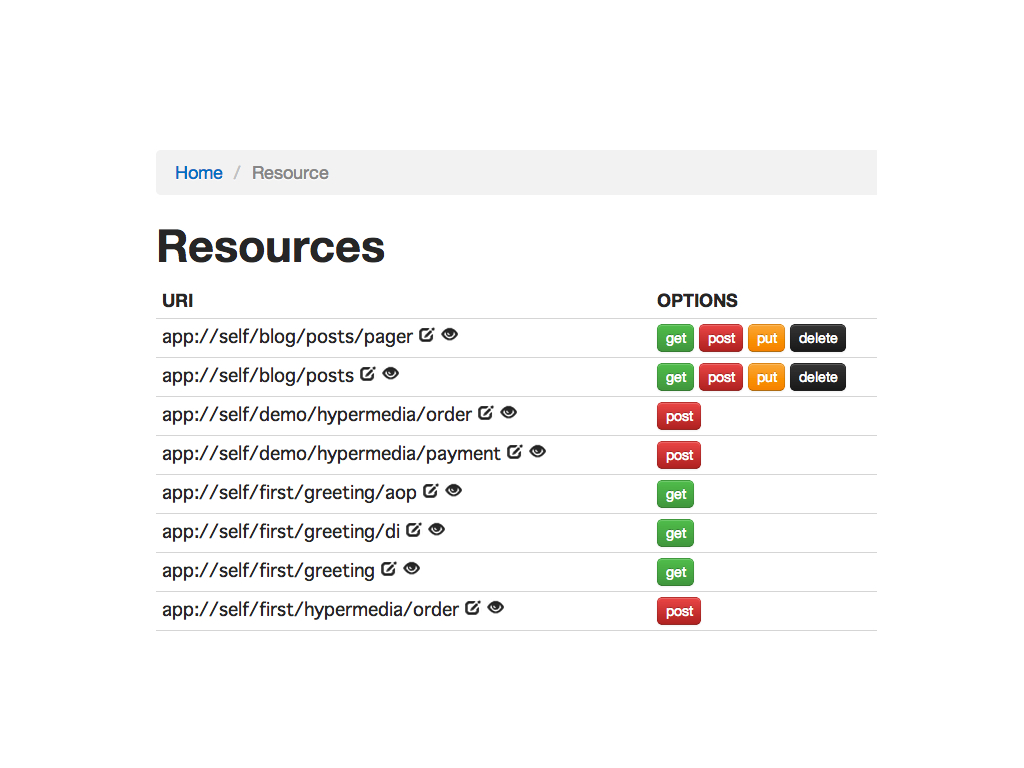Edit icon for first/hypermedia/order resource
This screenshot has width=1024, height=768.
tap(473, 608)
